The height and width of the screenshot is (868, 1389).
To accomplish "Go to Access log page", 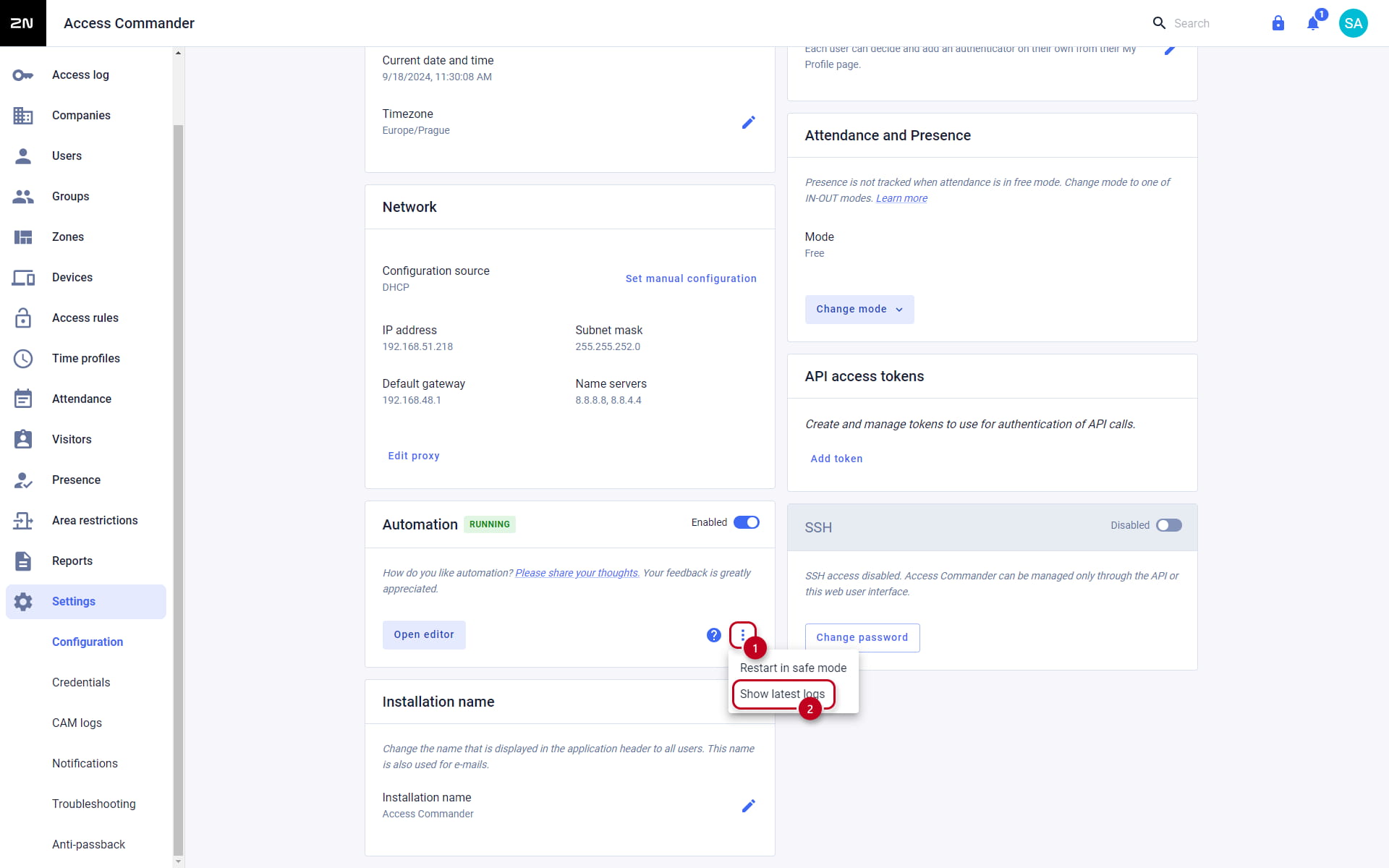I will pyautogui.click(x=80, y=75).
